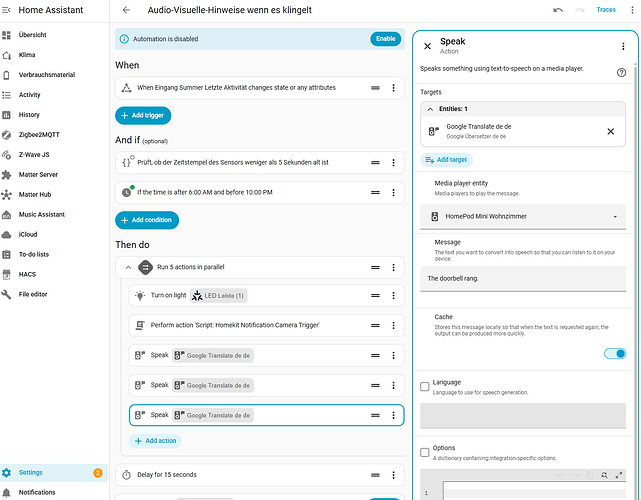Select the Delay for 15 seconds action
The width and height of the screenshot is (641, 500).
(x=260, y=475)
